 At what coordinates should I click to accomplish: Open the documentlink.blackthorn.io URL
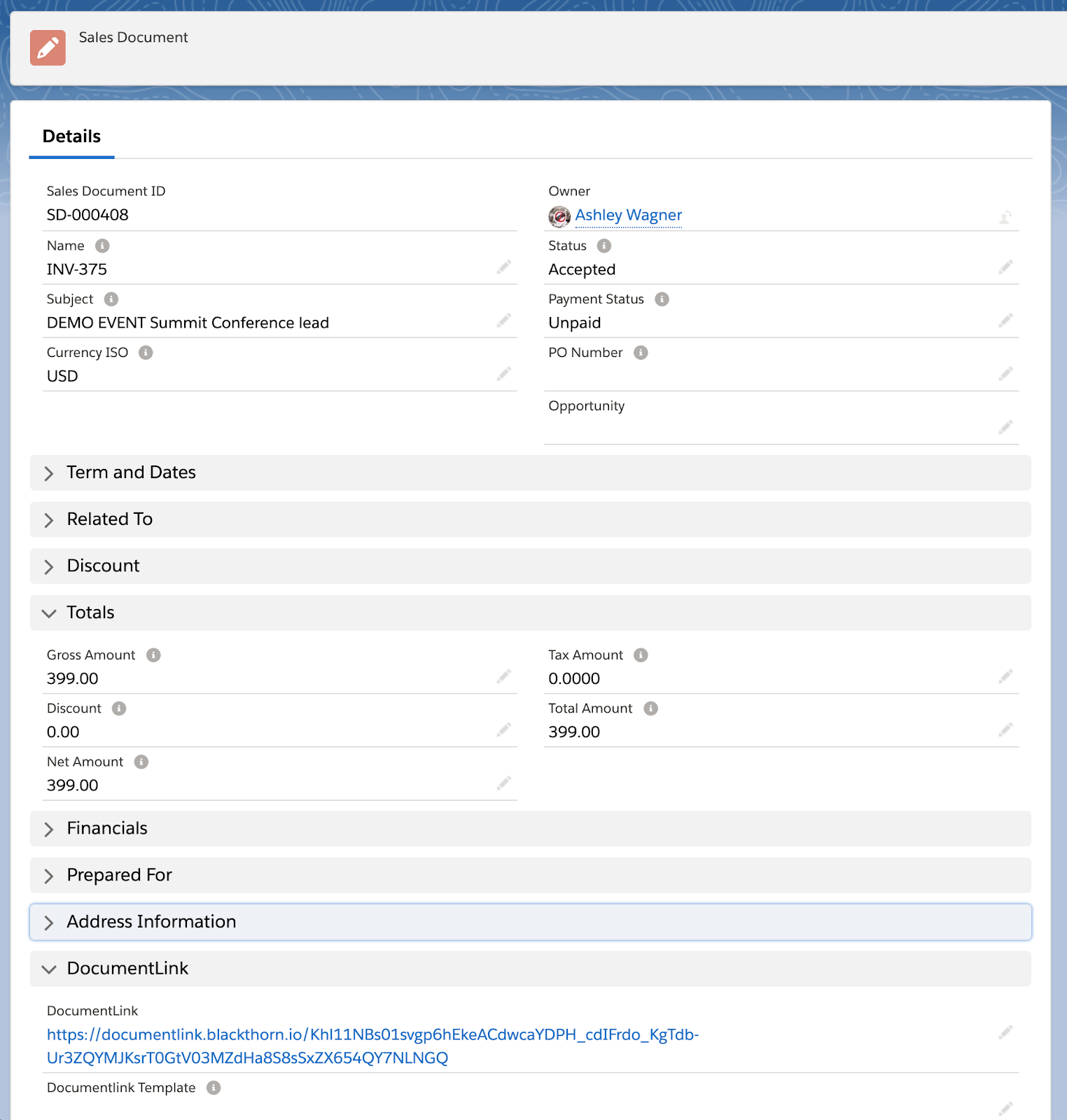372,1046
